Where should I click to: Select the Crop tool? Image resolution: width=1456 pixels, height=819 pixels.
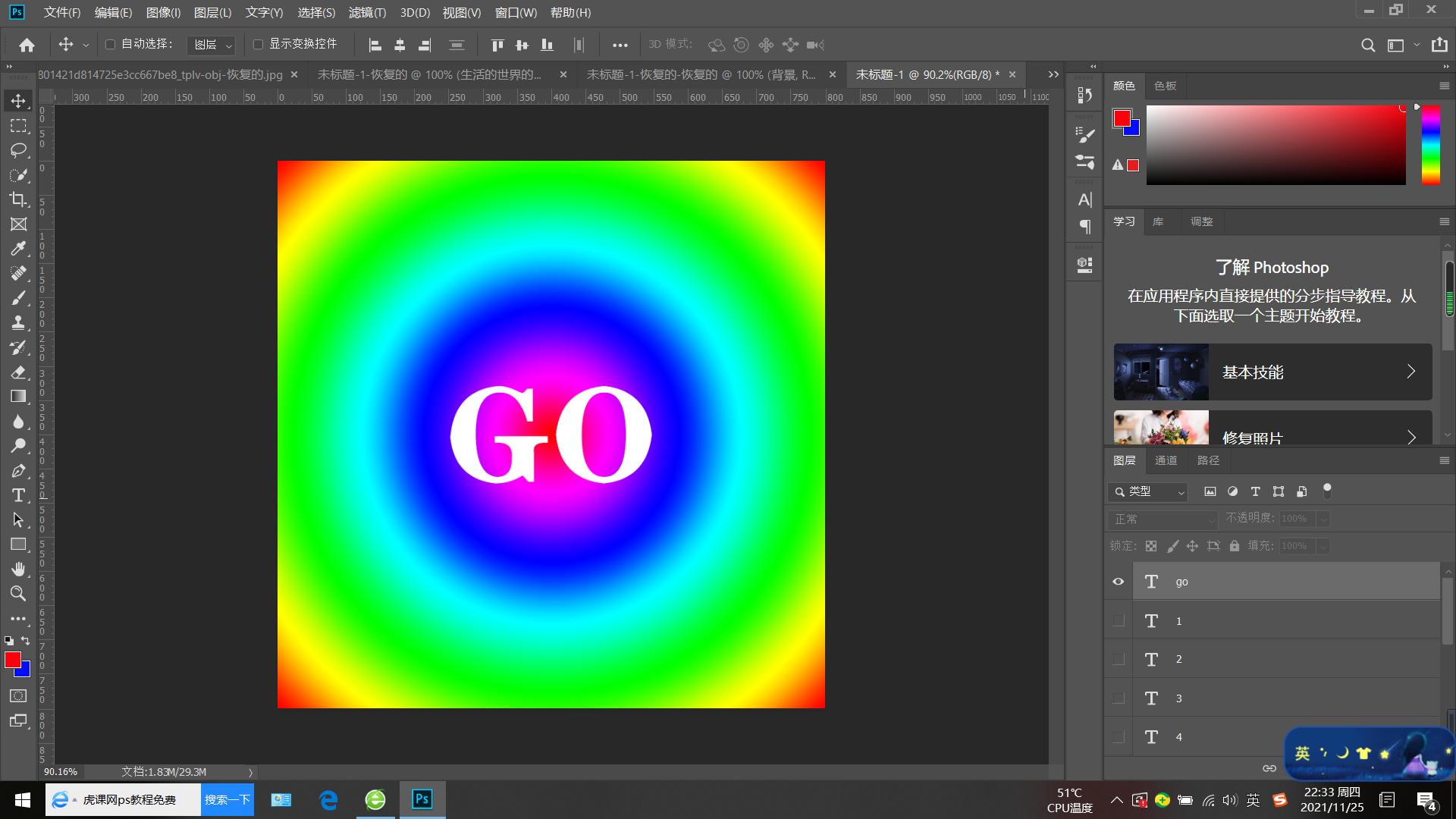click(x=18, y=199)
